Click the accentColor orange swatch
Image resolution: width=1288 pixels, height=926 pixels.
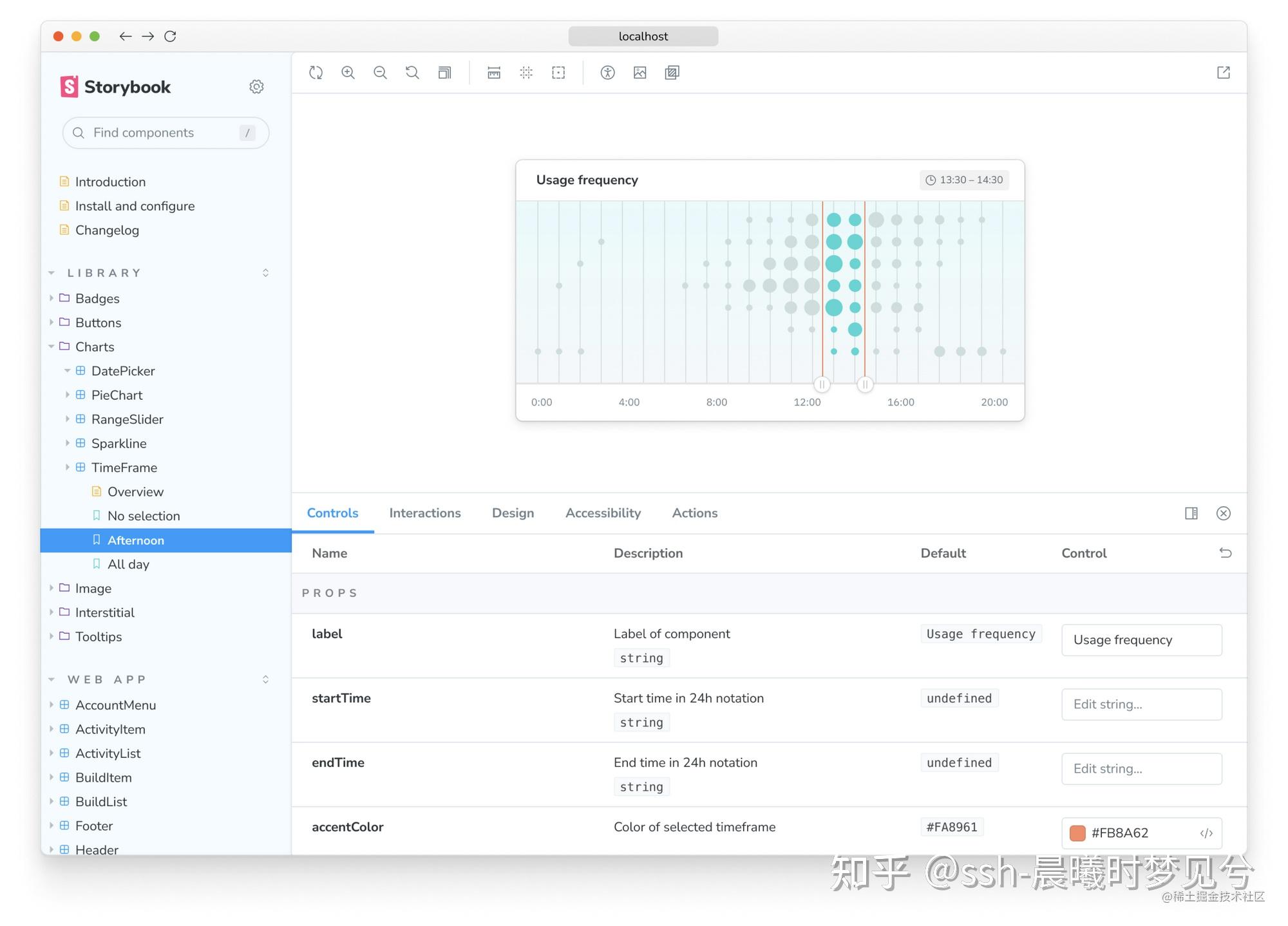point(1077,833)
